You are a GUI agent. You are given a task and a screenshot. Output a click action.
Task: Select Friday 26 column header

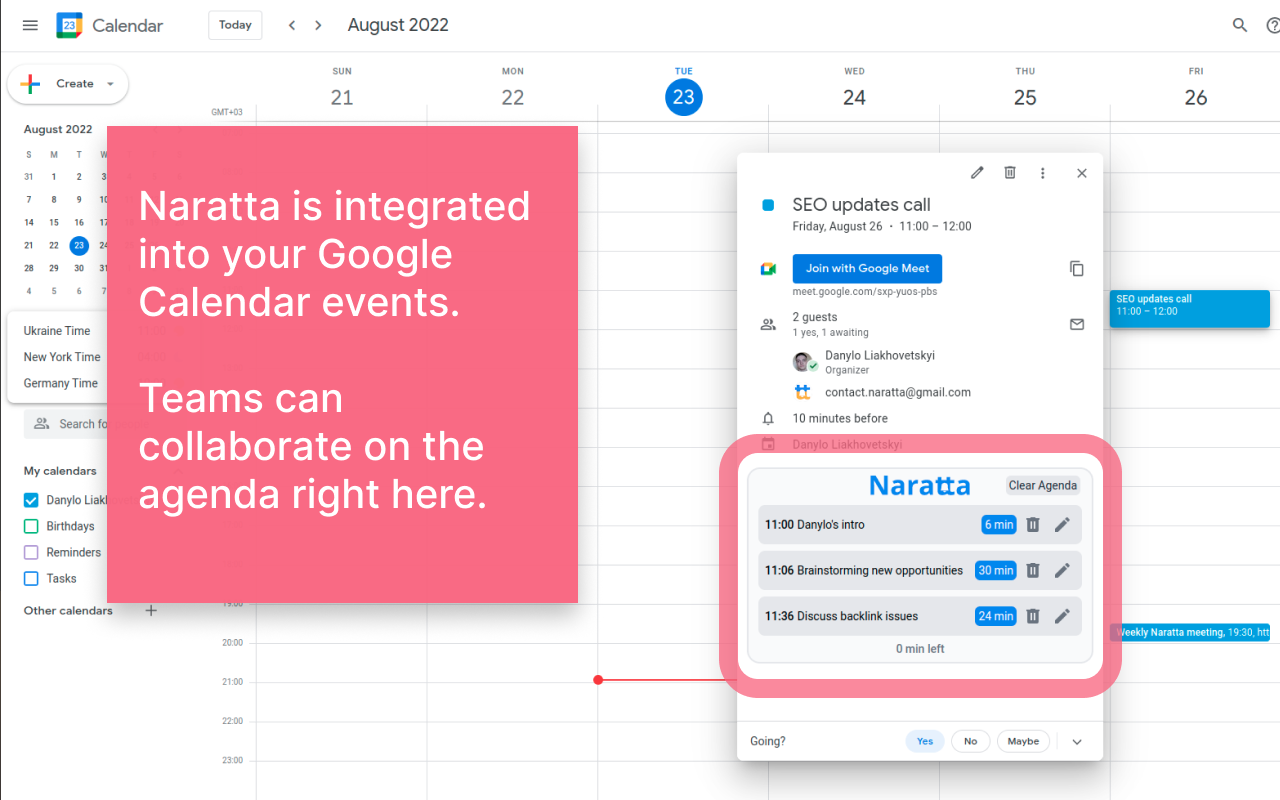click(1196, 89)
